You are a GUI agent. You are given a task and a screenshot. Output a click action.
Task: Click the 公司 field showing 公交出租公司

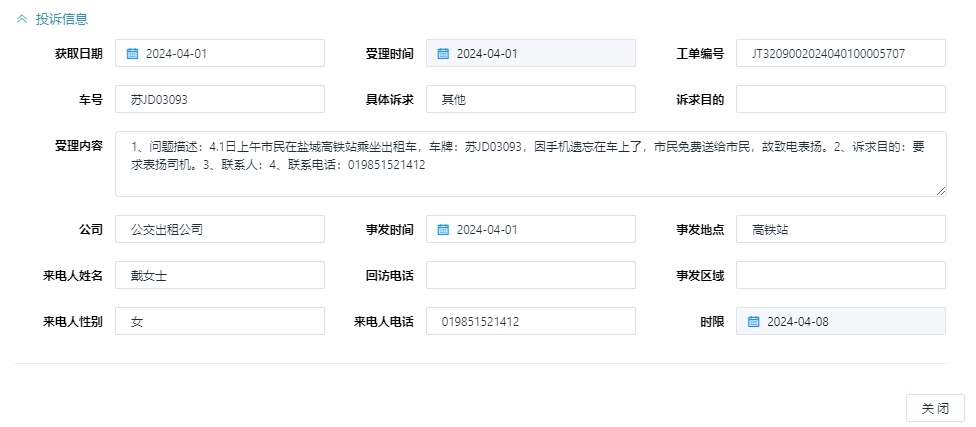pos(220,230)
